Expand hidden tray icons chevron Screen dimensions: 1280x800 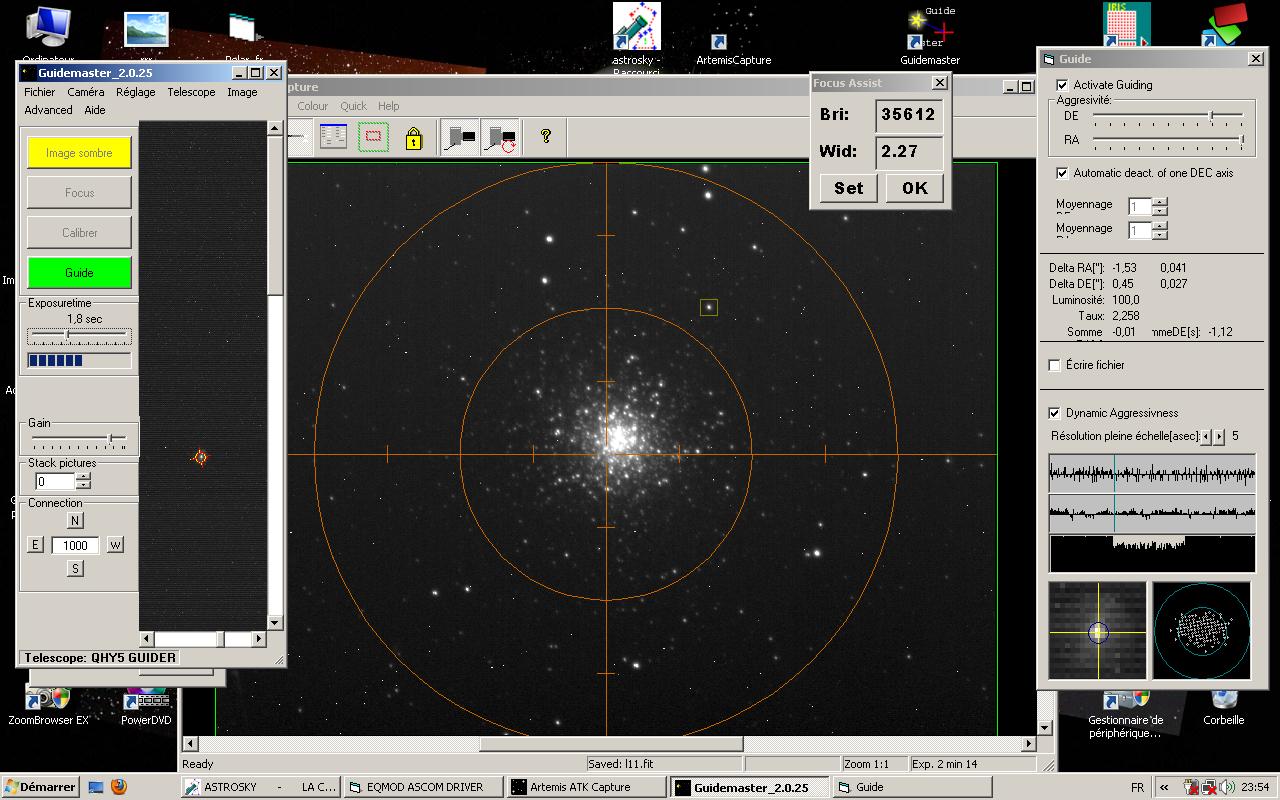click(x=1165, y=787)
